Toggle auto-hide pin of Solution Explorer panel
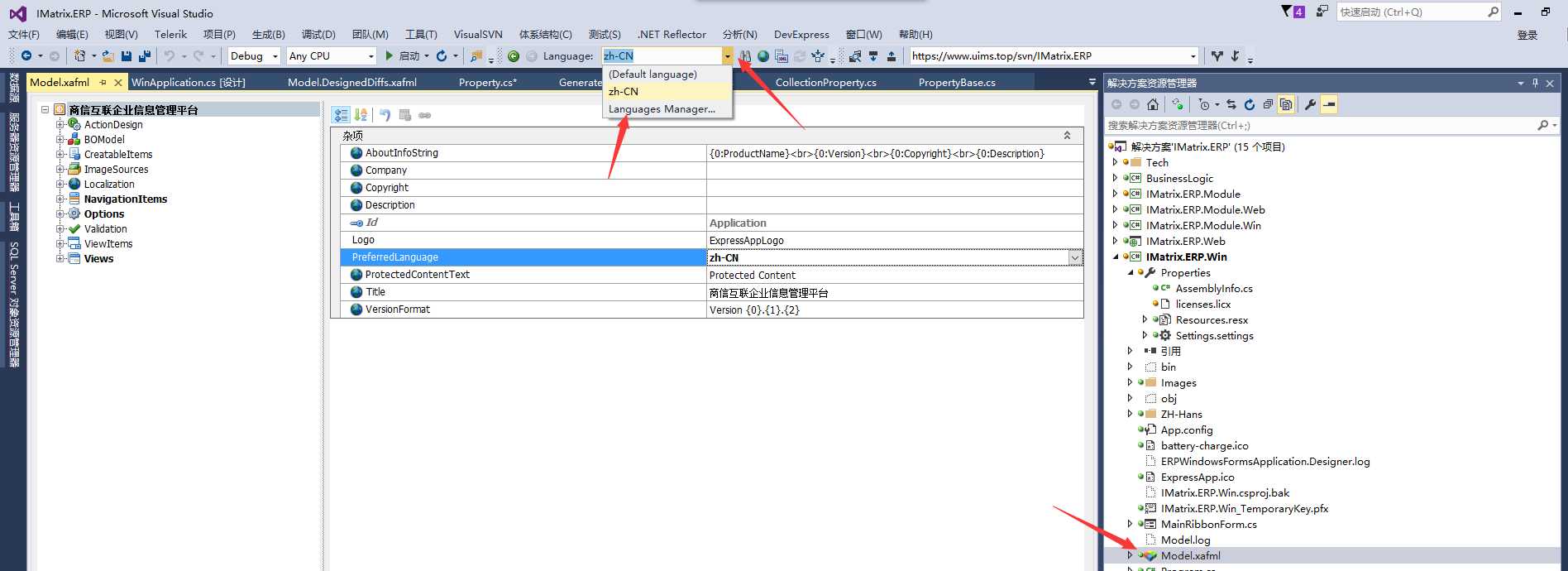Viewport: 1568px width, 571px height. tap(1535, 83)
